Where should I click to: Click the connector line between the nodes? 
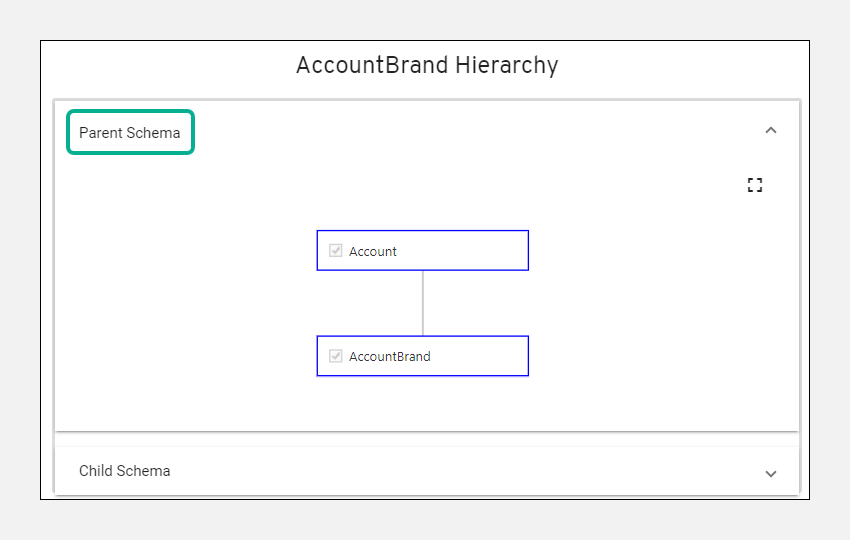pyautogui.click(x=423, y=303)
